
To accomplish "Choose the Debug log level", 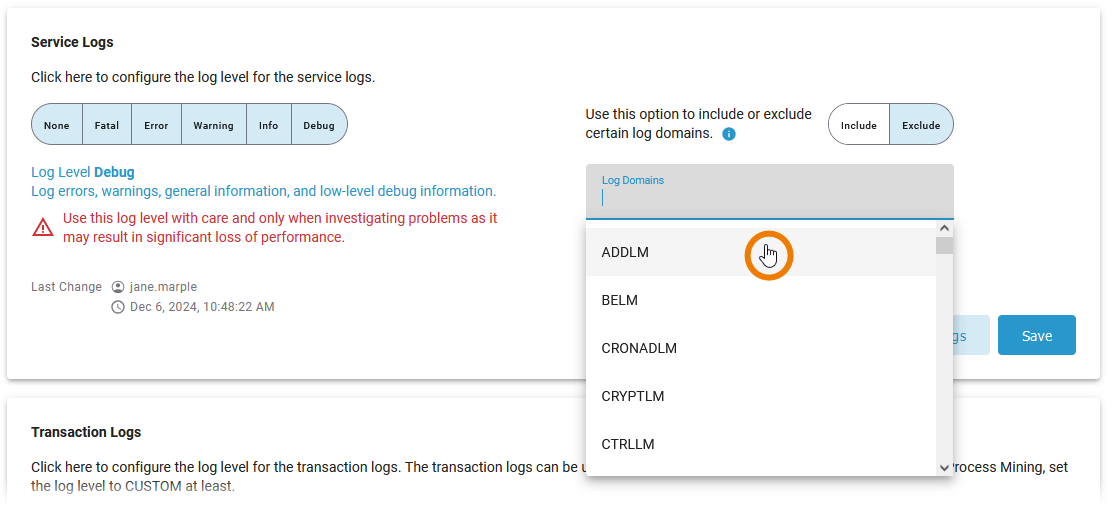I will tap(319, 125).
